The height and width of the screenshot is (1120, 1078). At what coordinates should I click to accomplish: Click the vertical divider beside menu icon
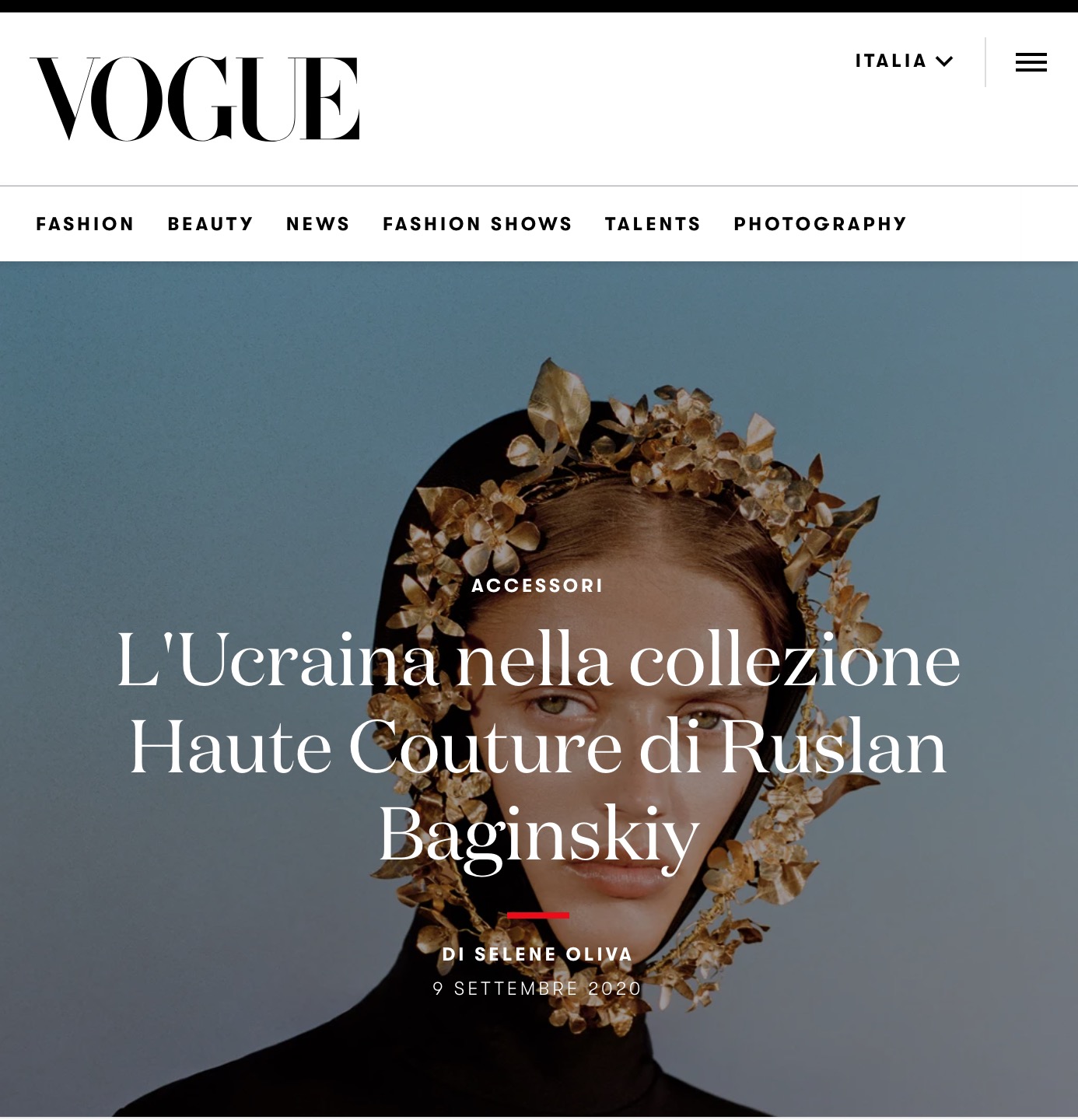[x=985, y=62]
